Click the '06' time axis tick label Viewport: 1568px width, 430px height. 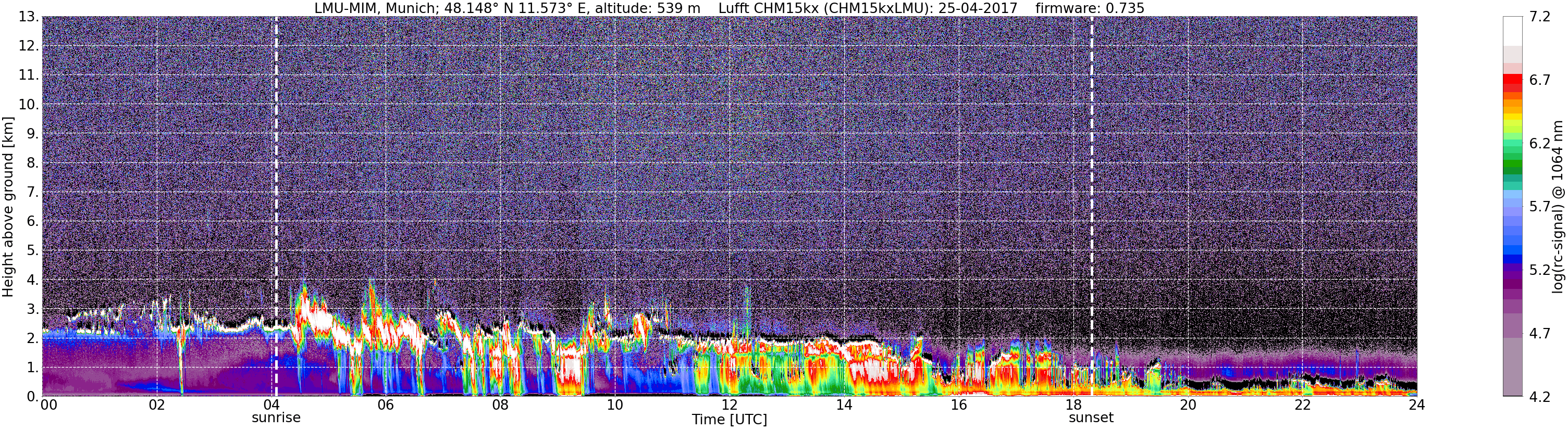click(386, 405)
